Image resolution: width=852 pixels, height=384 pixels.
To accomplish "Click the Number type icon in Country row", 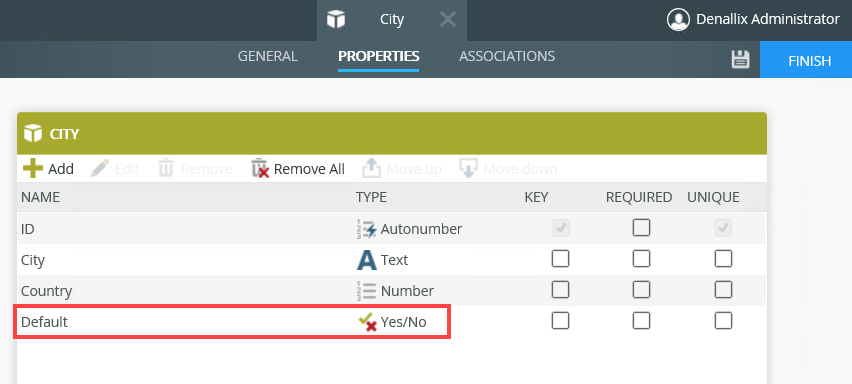I will pyautogui.click(x=367, y=291).
